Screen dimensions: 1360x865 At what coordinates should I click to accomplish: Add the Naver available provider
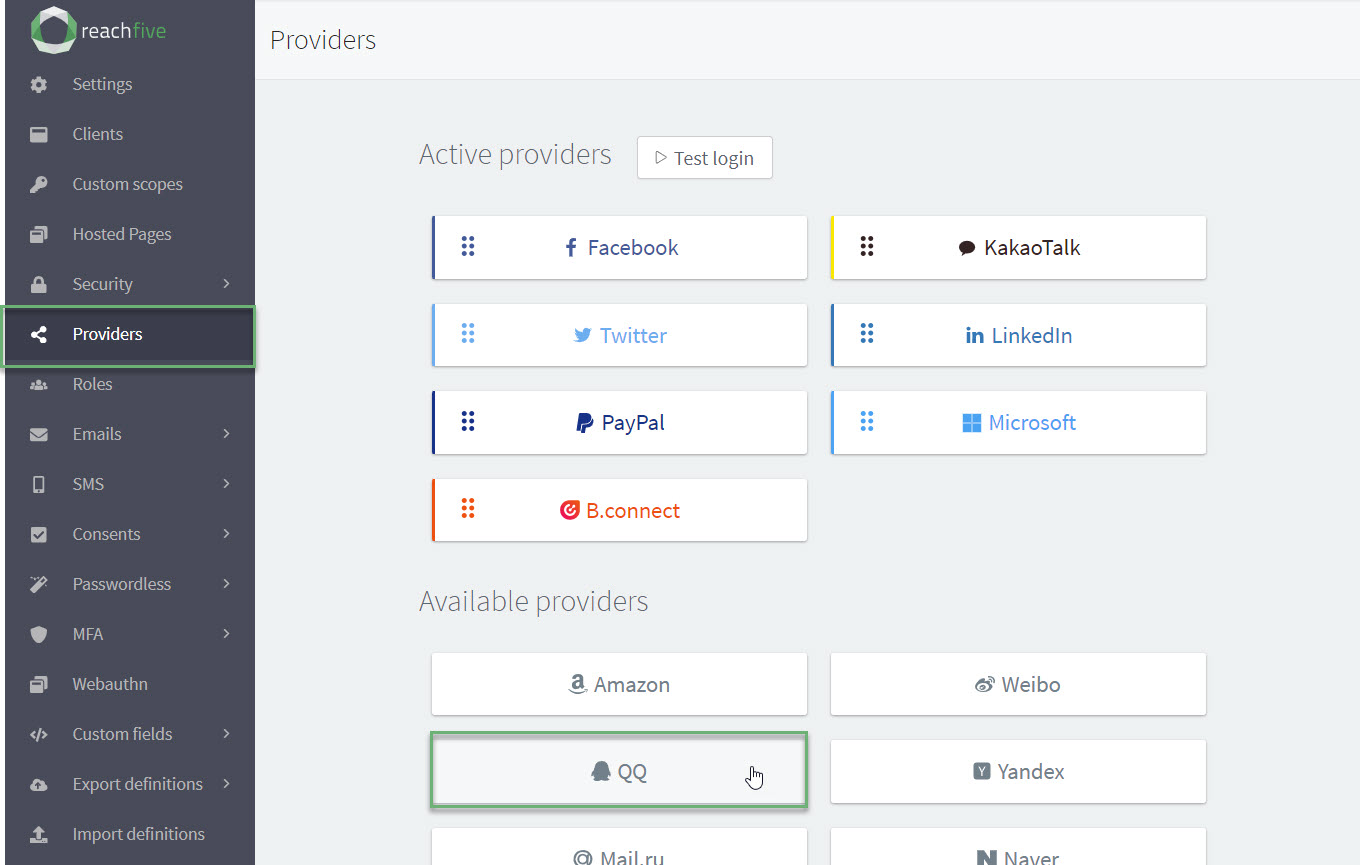click(x=1018, y=846)
